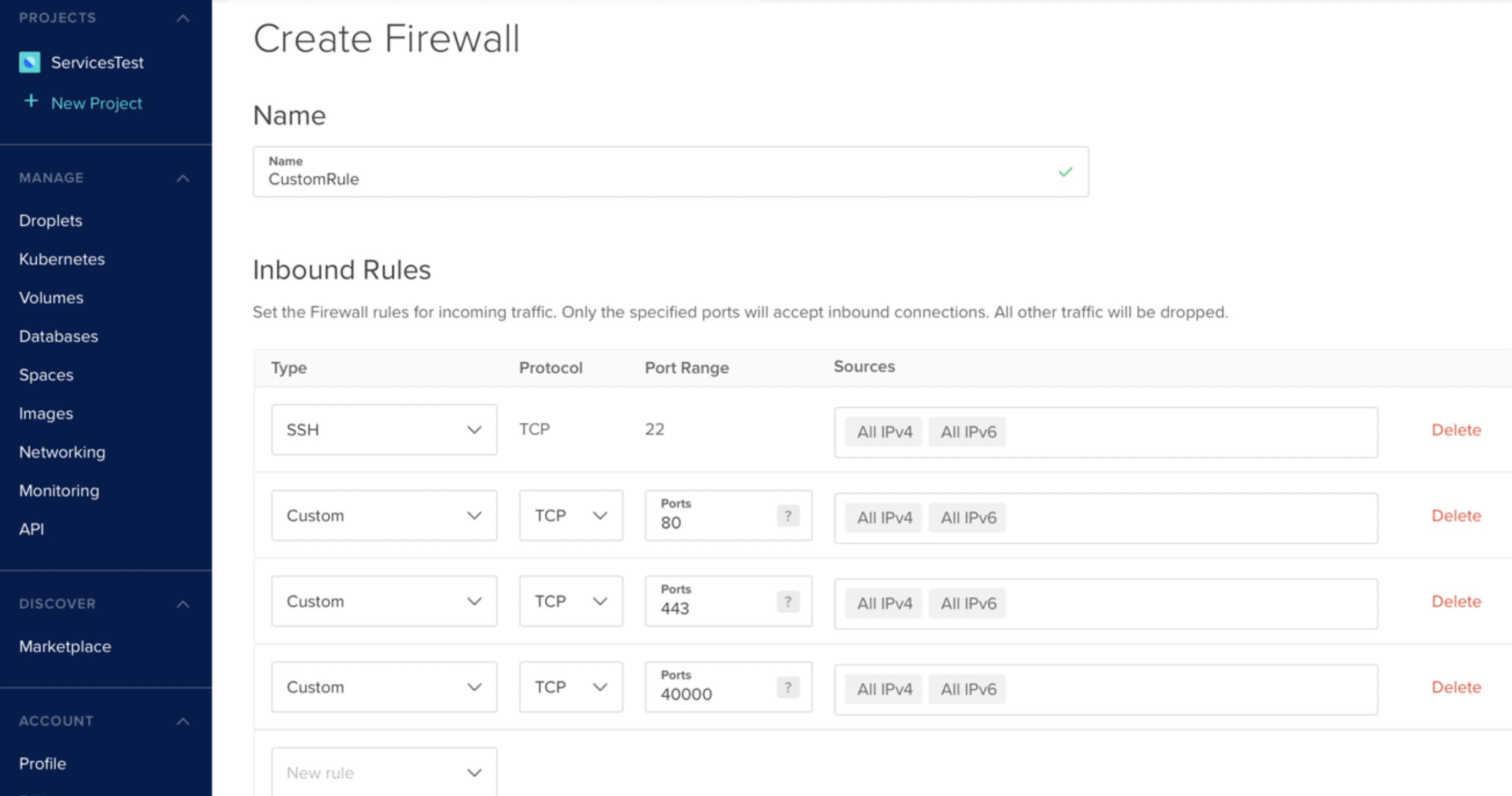Image resolution: width=1512 pixels, height=796 pixels.
Task: Open Marketplace in the sidebar
Action: point(64,646)
